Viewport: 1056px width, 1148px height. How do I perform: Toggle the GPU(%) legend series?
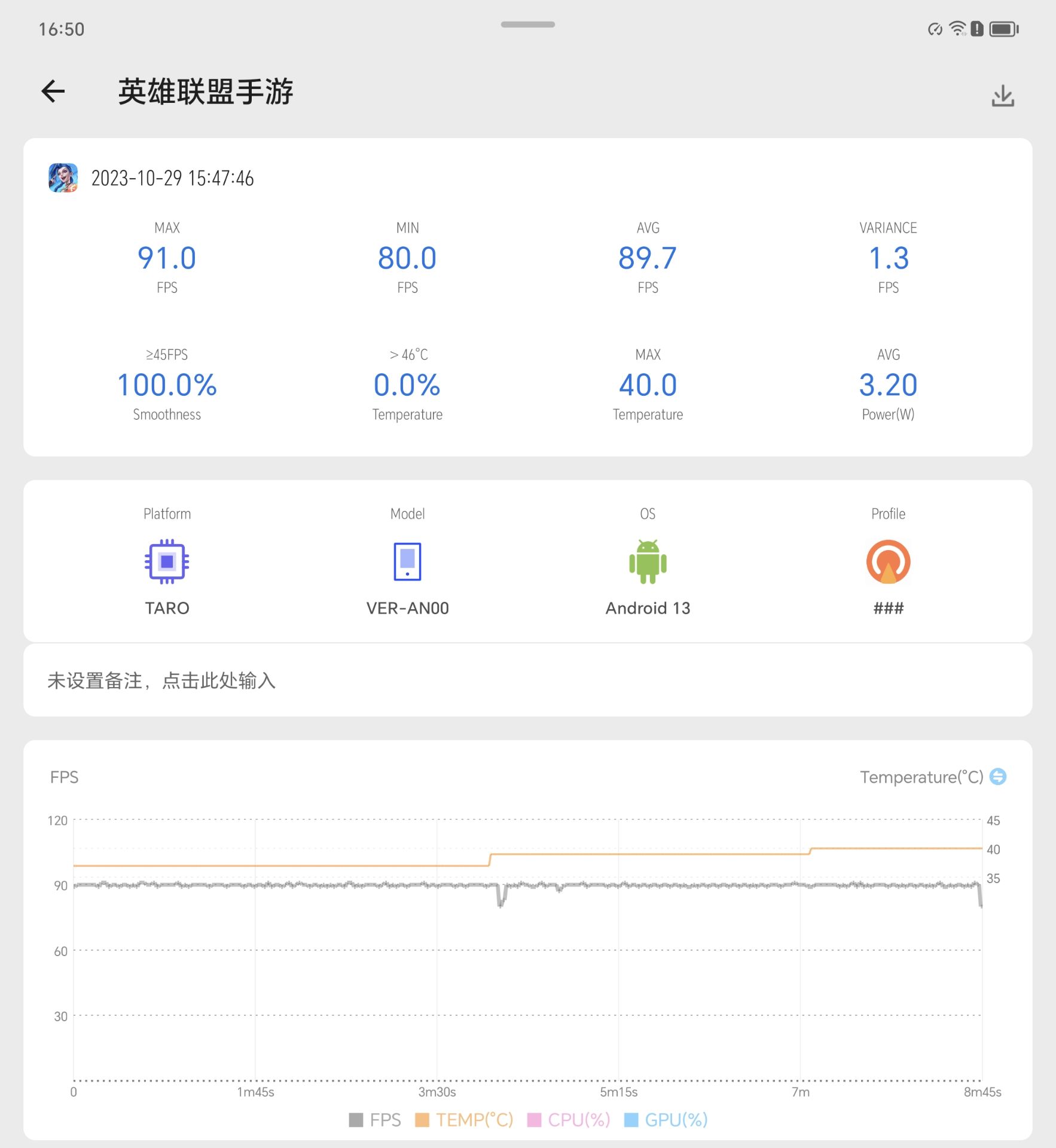[x=666, y=1120]
